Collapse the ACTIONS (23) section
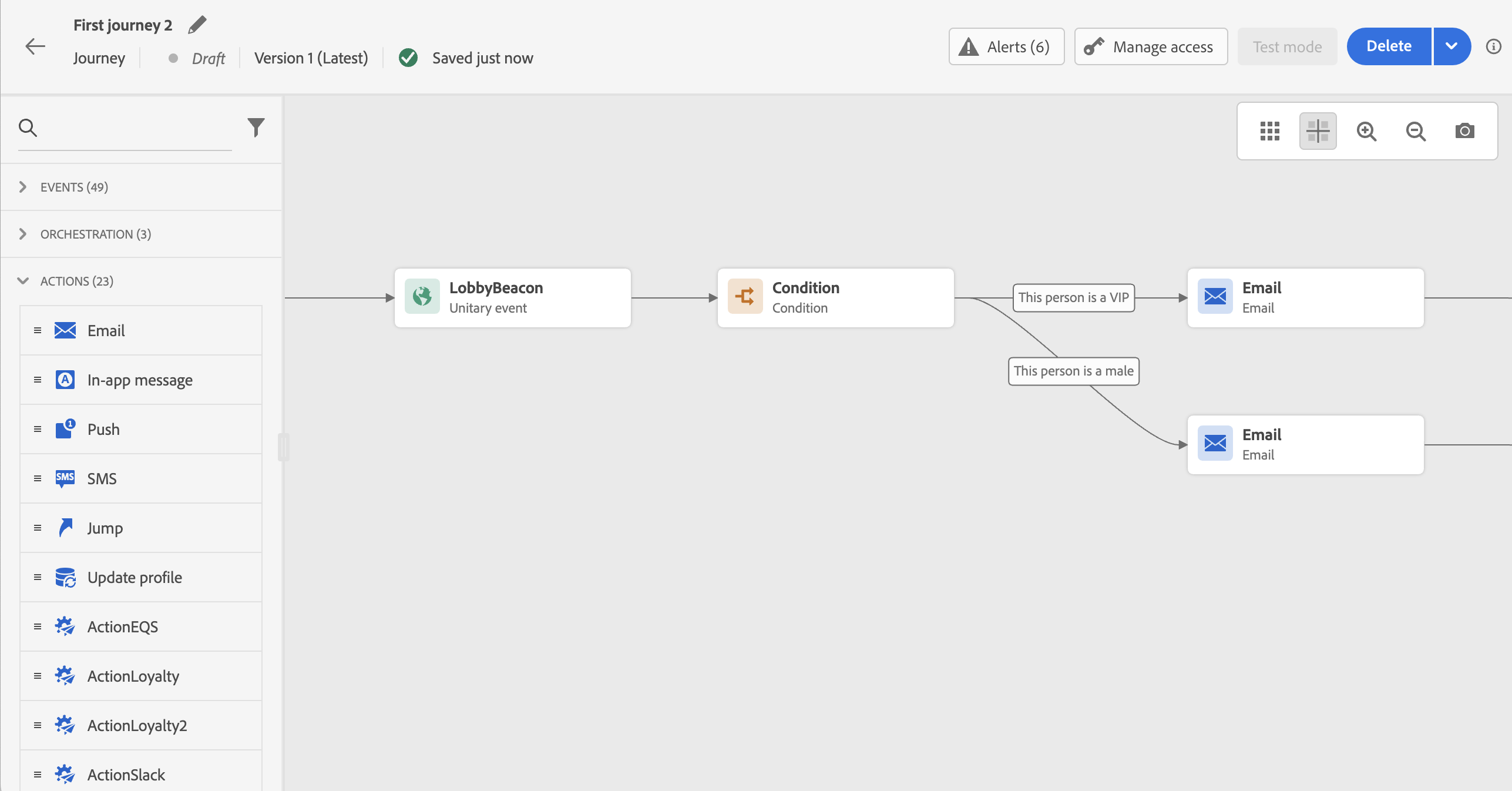 pyautogui.click(x=76, y=281)
